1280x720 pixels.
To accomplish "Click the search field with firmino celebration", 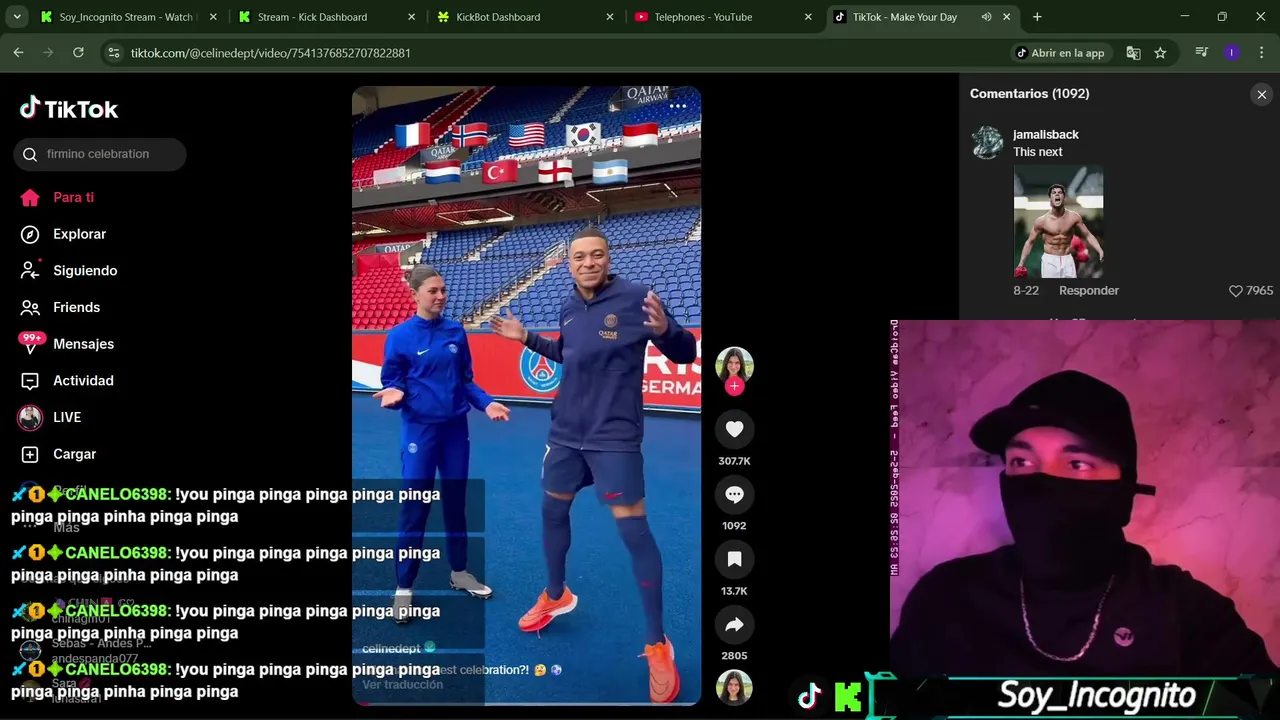I will pos(100,154).
